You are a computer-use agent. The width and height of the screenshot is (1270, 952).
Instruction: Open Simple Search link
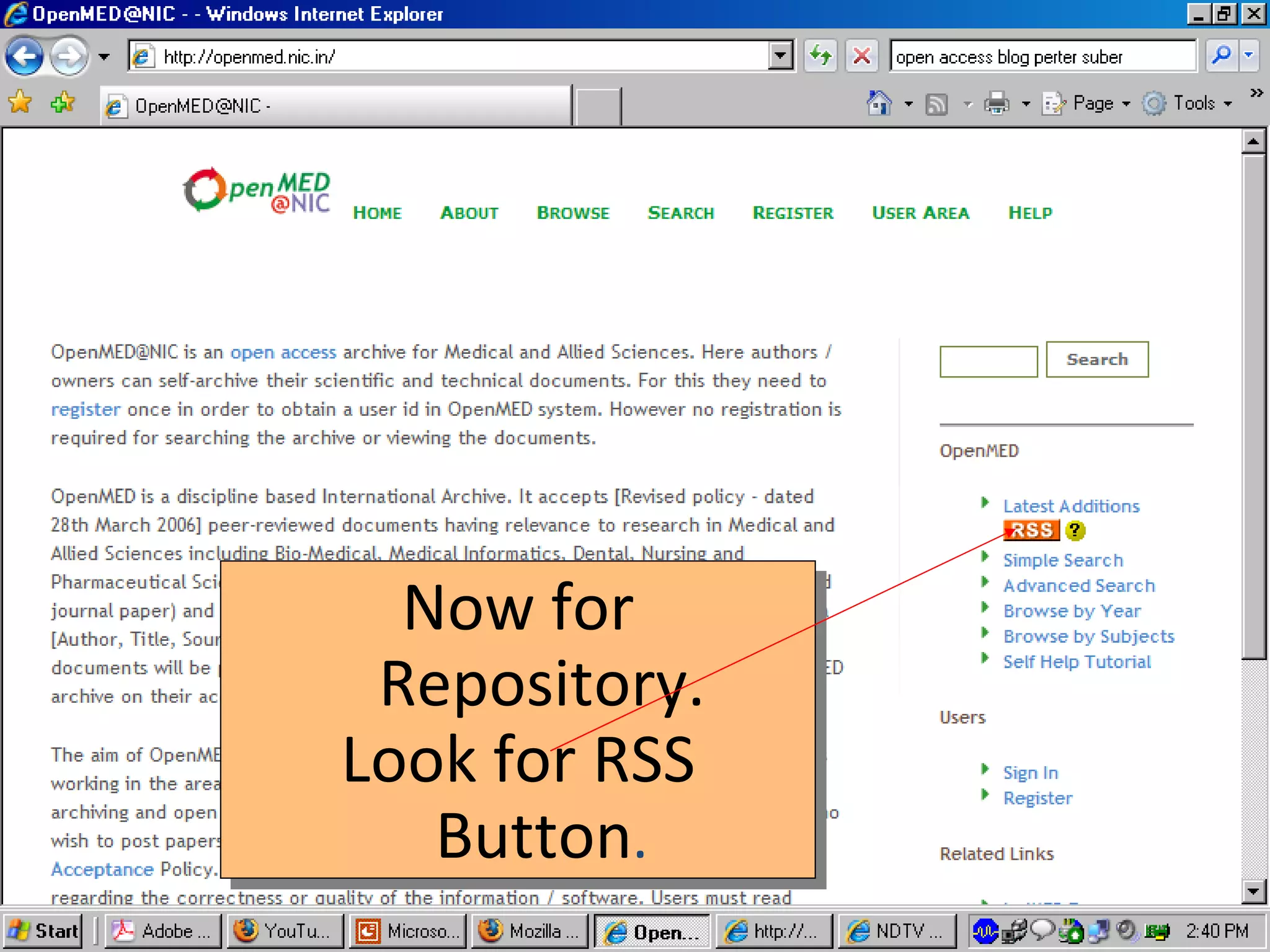1063,560
